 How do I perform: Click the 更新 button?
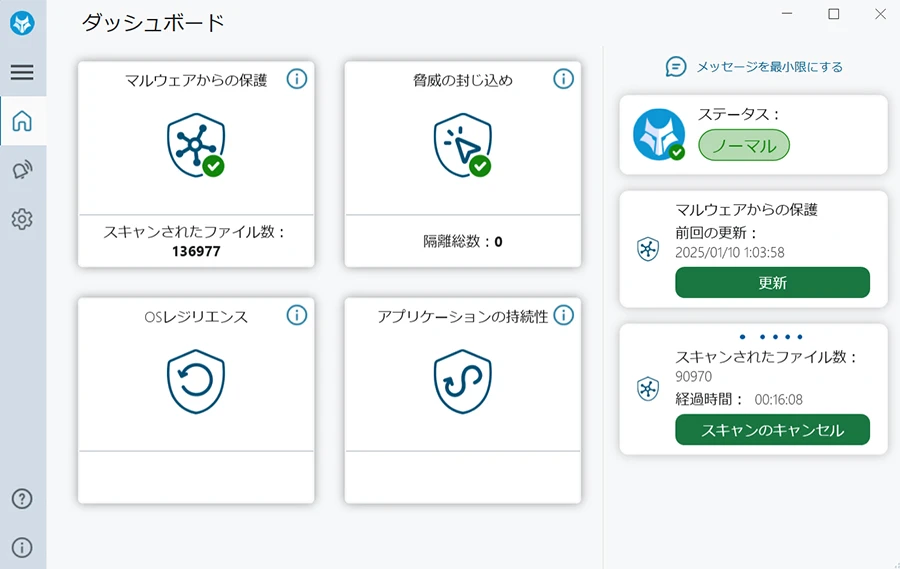coord(773,282)
